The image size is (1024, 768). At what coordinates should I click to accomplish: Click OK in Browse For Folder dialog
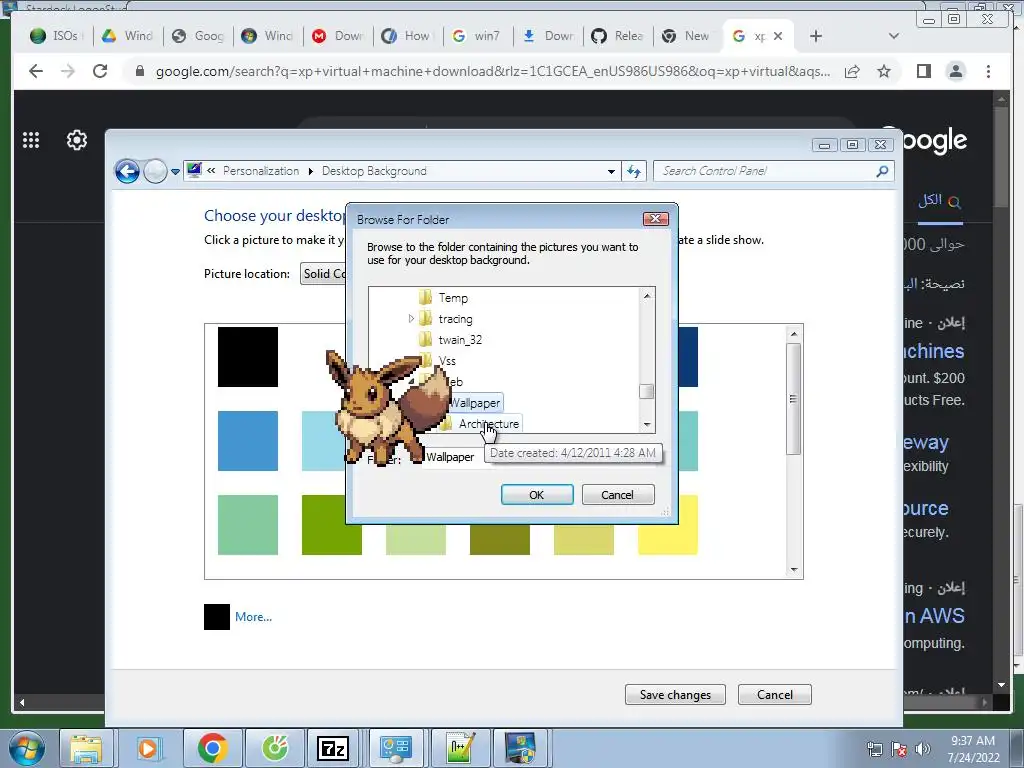[537, 495]
